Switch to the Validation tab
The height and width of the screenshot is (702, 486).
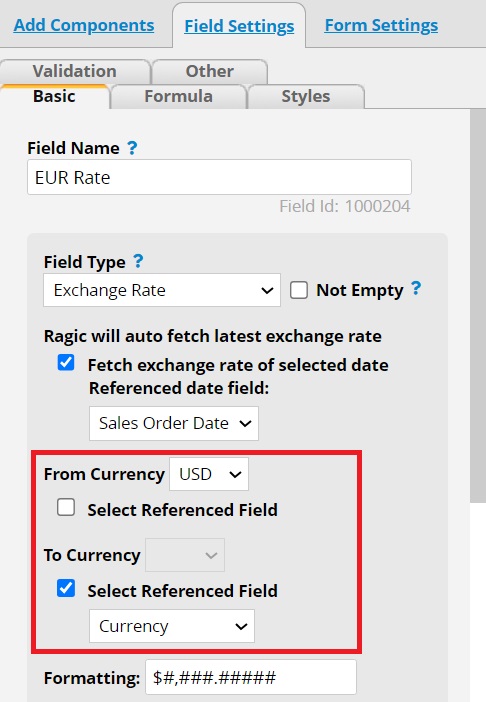(x=75, y=71)
